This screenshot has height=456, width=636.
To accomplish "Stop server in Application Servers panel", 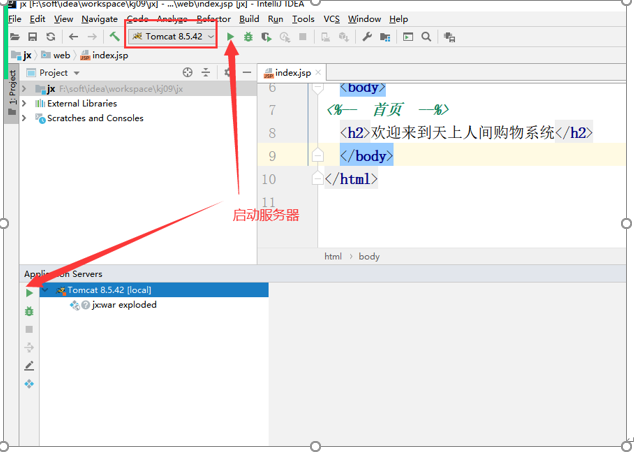I will tap(29, 329).
